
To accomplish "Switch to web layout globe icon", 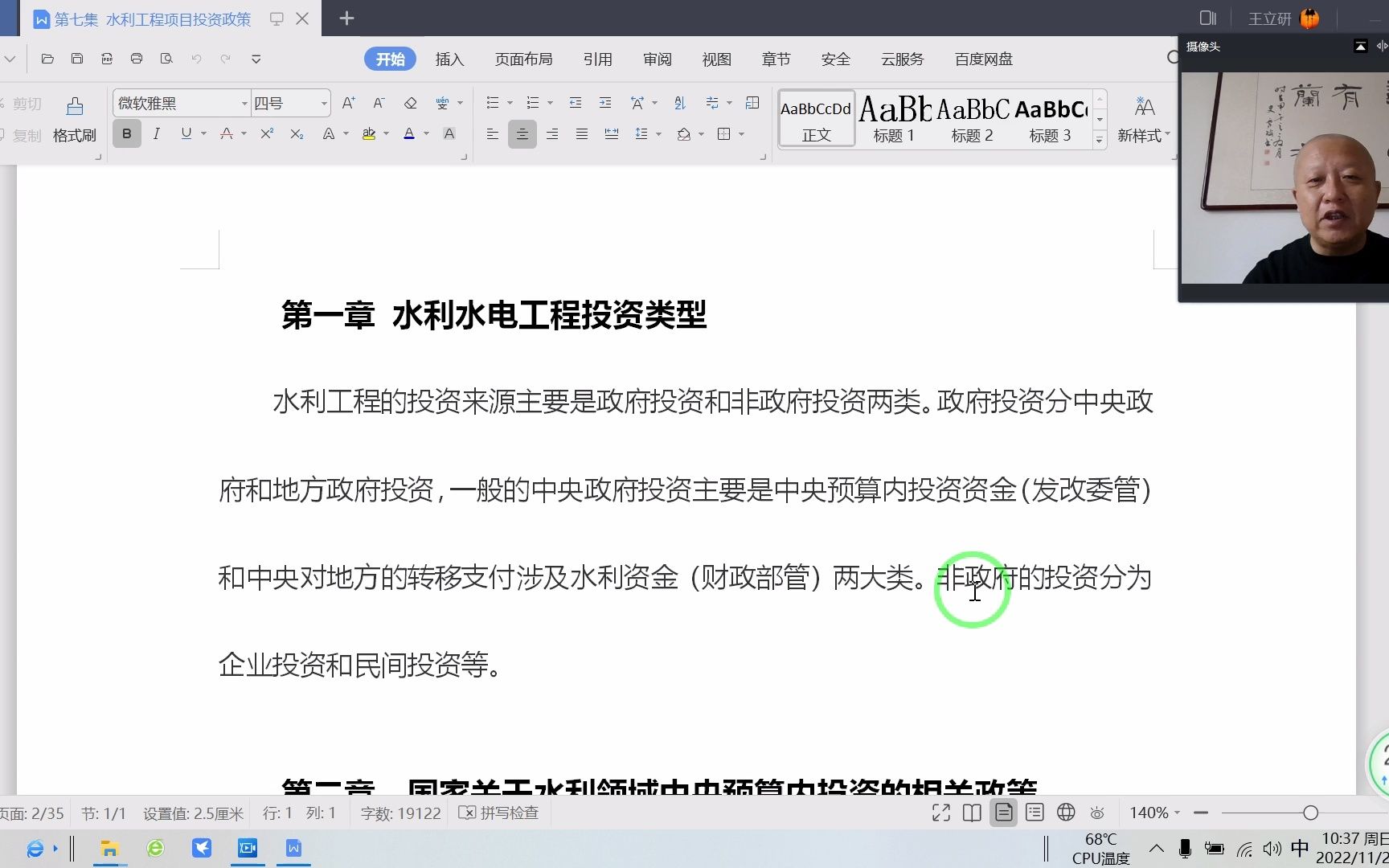I will pos(1065,813).
